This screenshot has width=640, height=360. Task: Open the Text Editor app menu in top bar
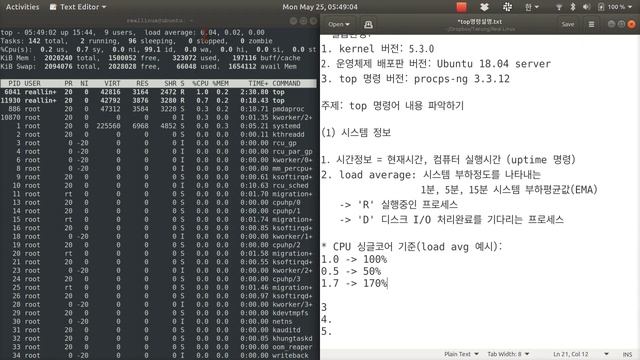(78, 7)
